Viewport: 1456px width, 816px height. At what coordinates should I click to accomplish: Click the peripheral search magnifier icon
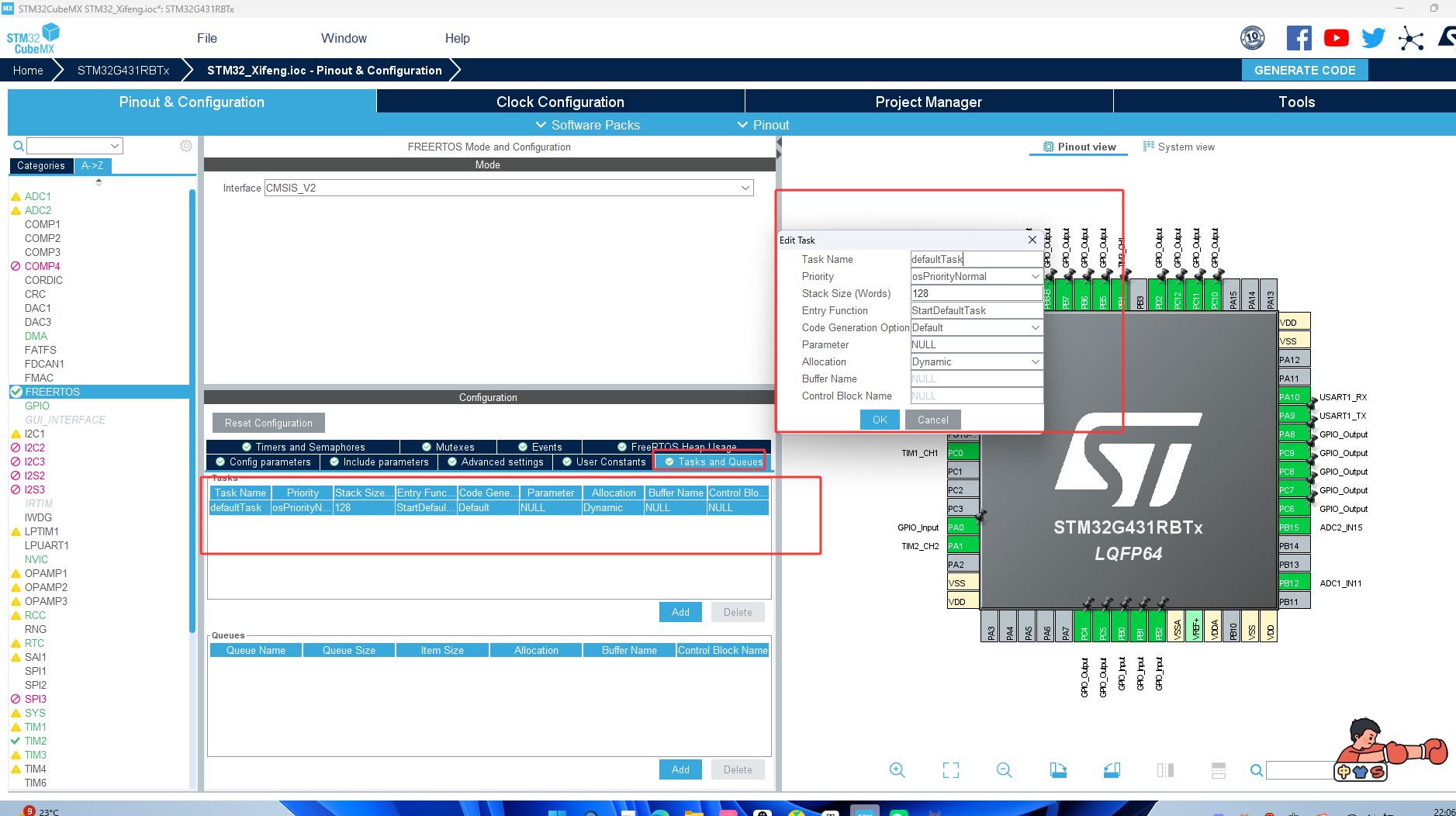[x=19, y=146]
